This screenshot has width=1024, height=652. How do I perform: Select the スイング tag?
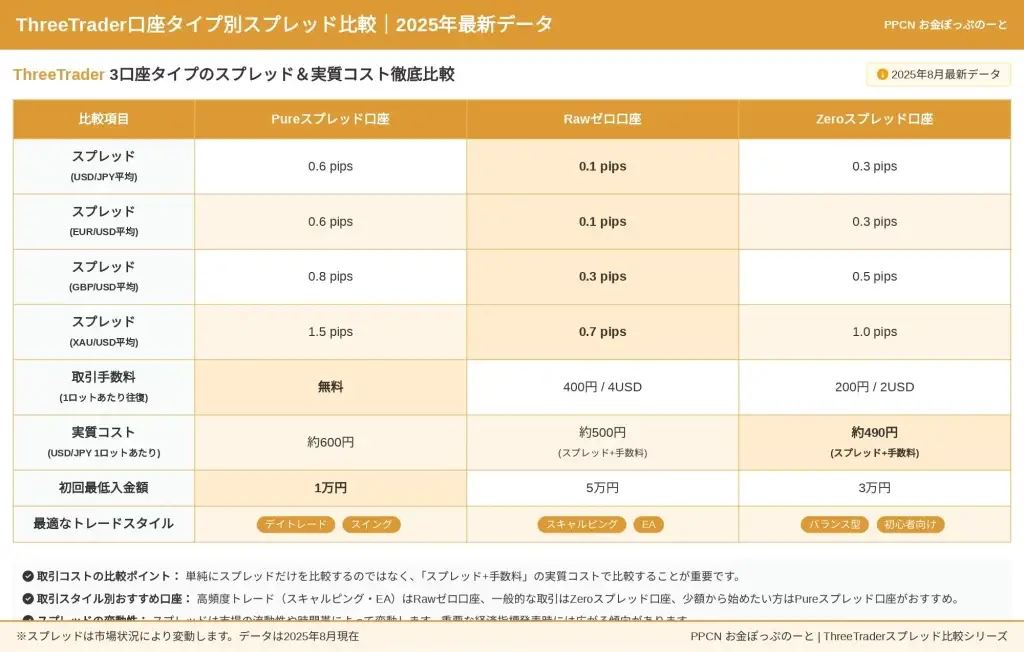pyautogui.click(x=371, y=524)
